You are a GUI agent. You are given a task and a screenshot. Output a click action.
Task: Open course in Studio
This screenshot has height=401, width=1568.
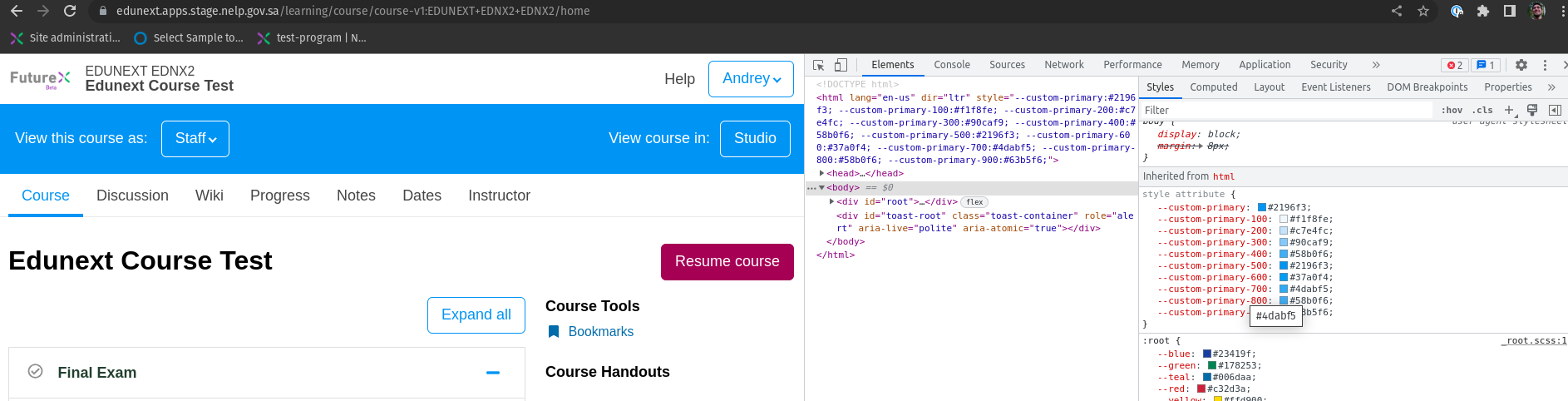(x=755, y=138)
